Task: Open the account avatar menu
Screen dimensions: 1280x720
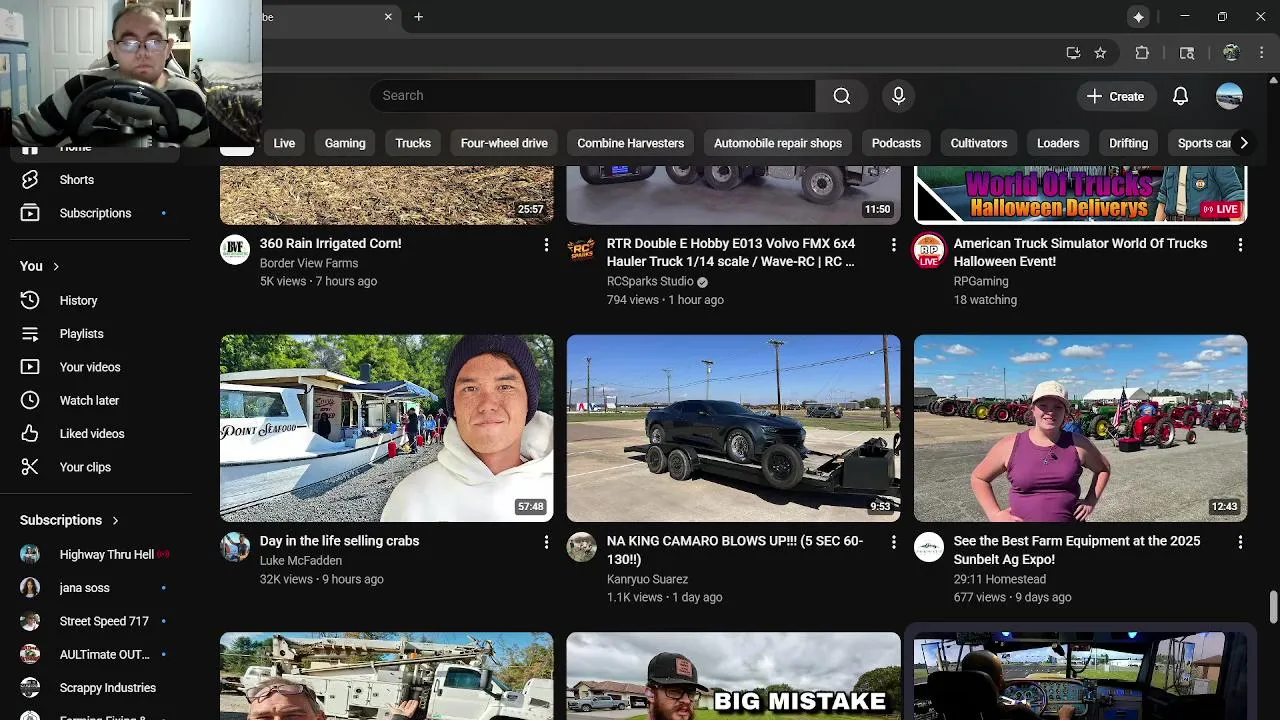Action: pos(1229,96)
